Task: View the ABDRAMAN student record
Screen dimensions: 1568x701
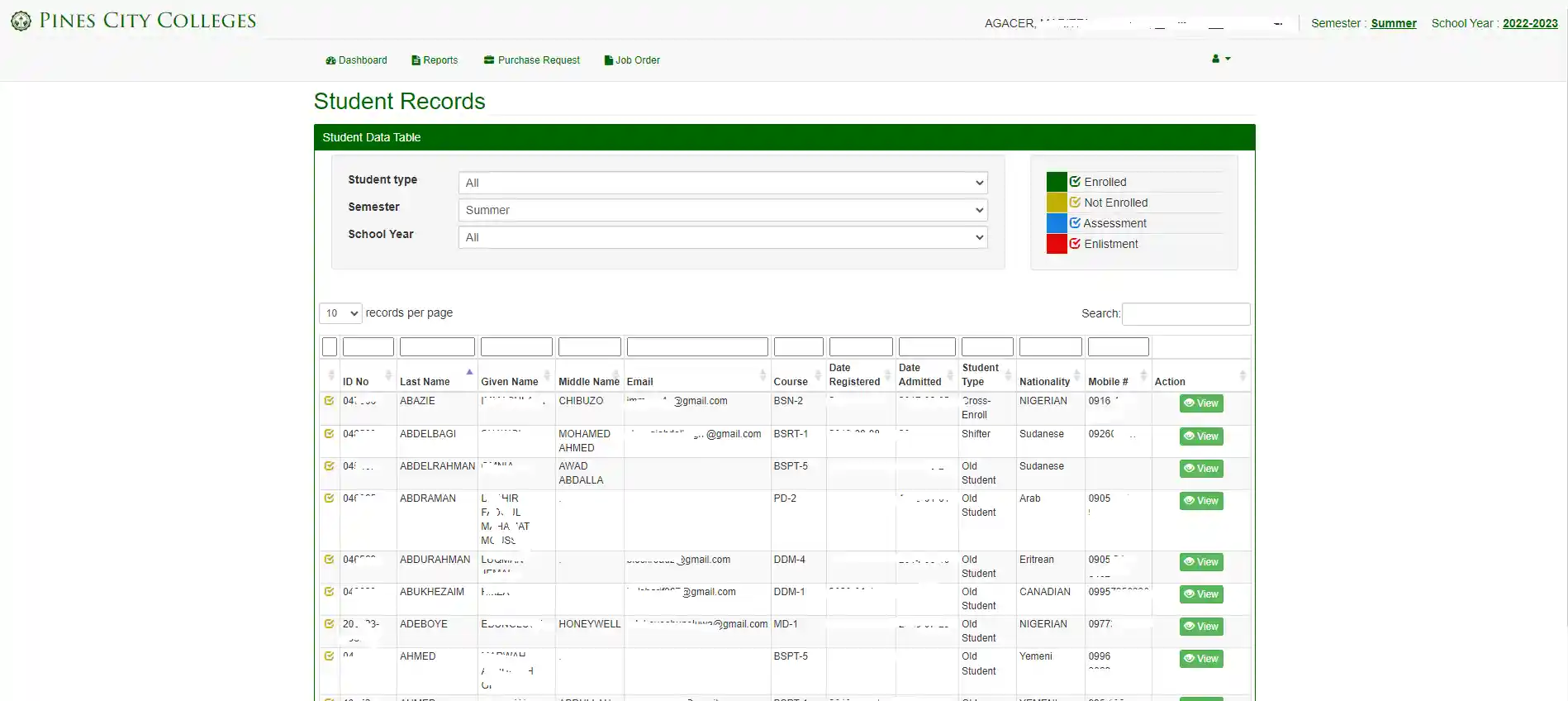Action: pyautogui.click(x=1201, y=501)
